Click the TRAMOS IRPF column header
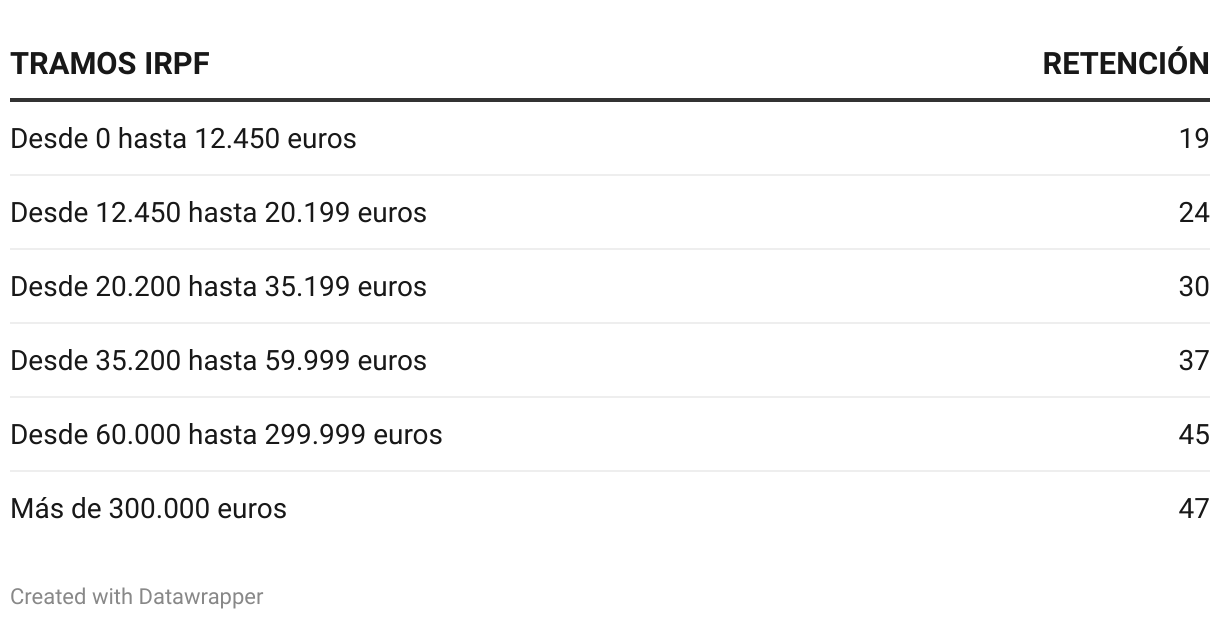 (110, 64)
